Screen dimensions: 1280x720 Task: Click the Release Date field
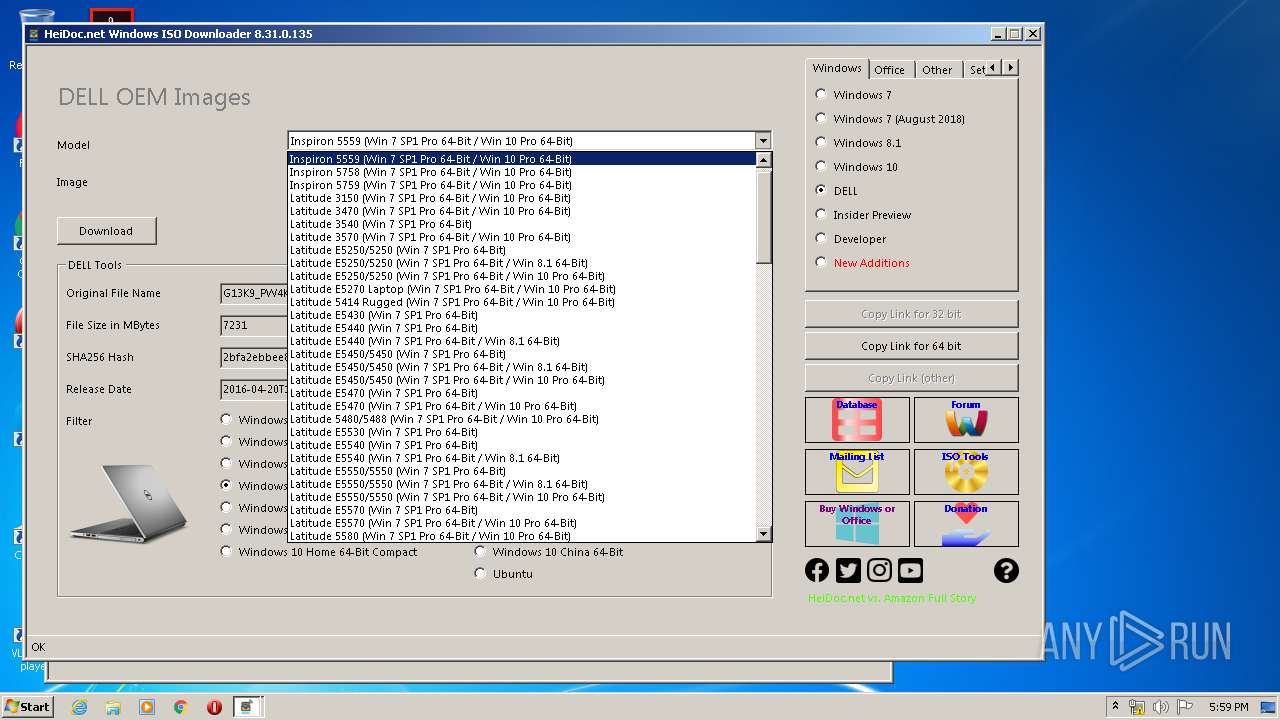click(x=254, y=389)
